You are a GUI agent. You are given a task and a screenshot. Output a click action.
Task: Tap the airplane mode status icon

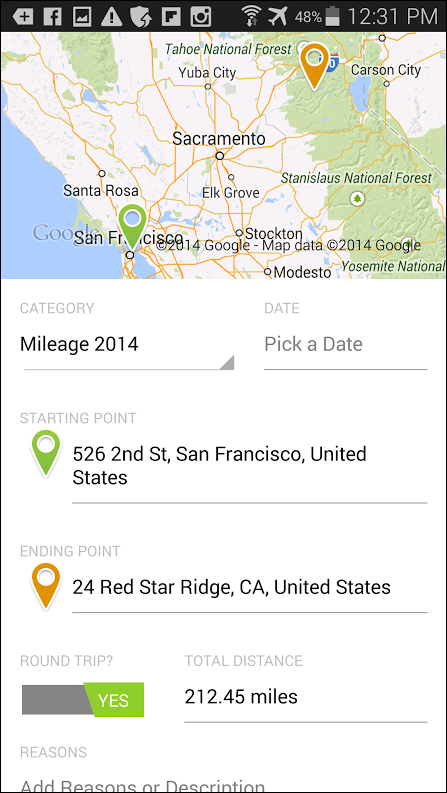pos(276,17)
